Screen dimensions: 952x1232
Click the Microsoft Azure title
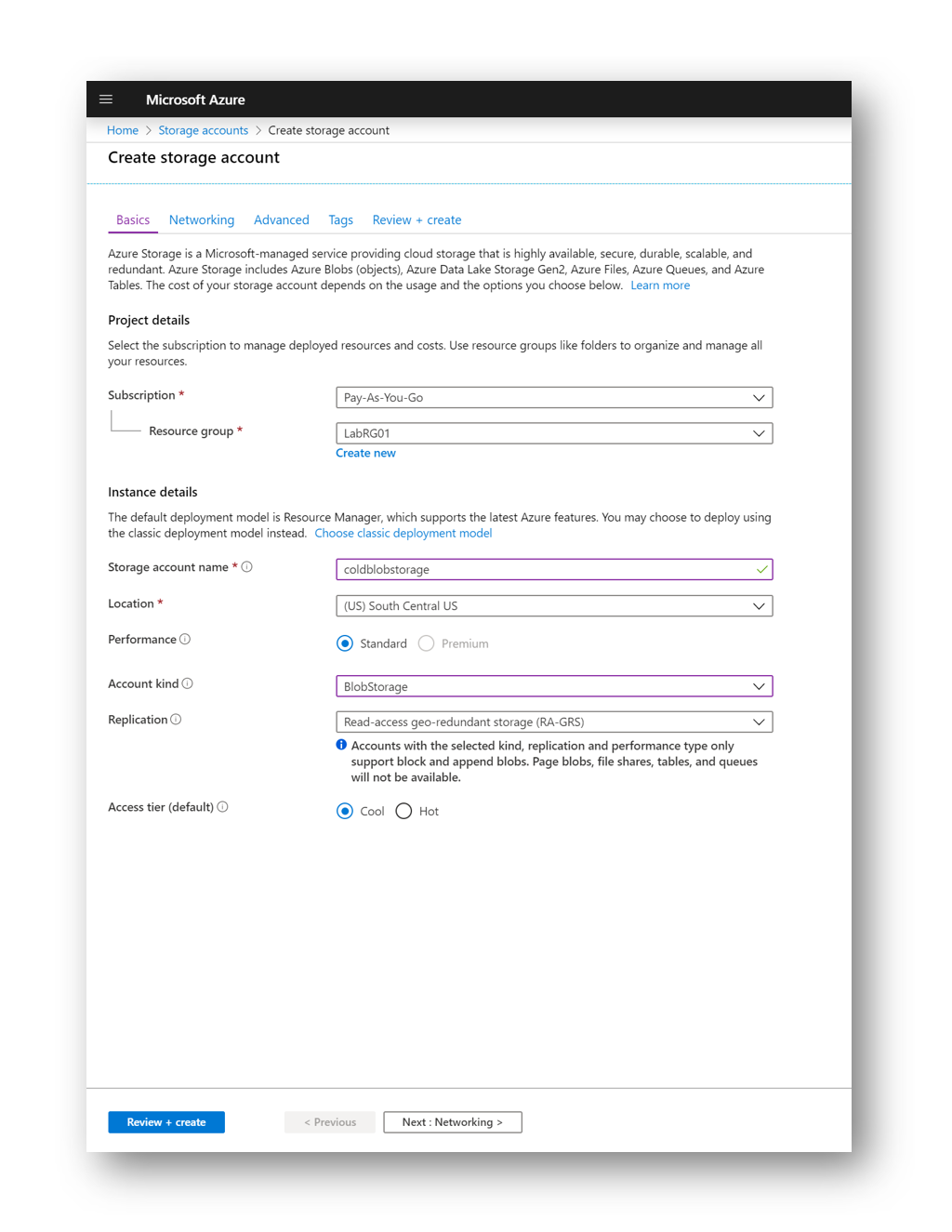click(x=195, y=99)
